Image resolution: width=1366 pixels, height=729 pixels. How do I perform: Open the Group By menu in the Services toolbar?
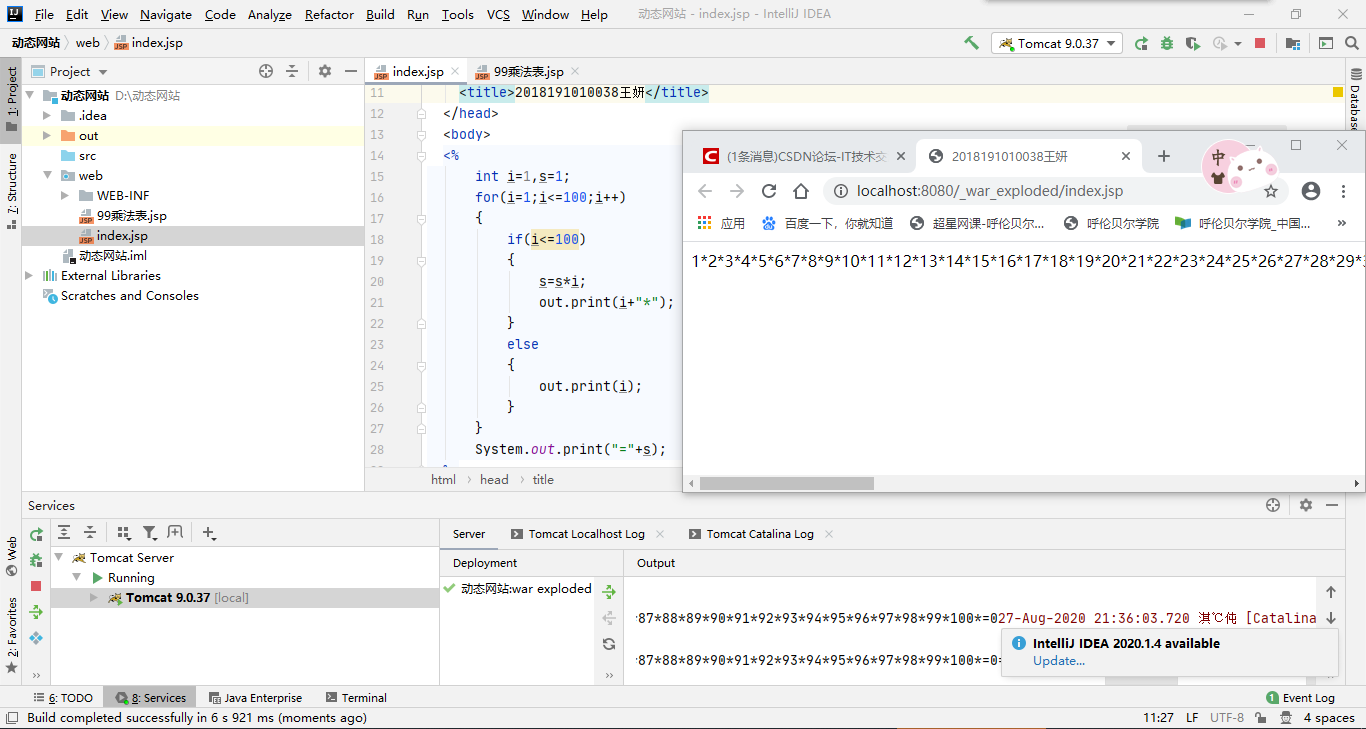pyautogui.click(x=124, y=533)
